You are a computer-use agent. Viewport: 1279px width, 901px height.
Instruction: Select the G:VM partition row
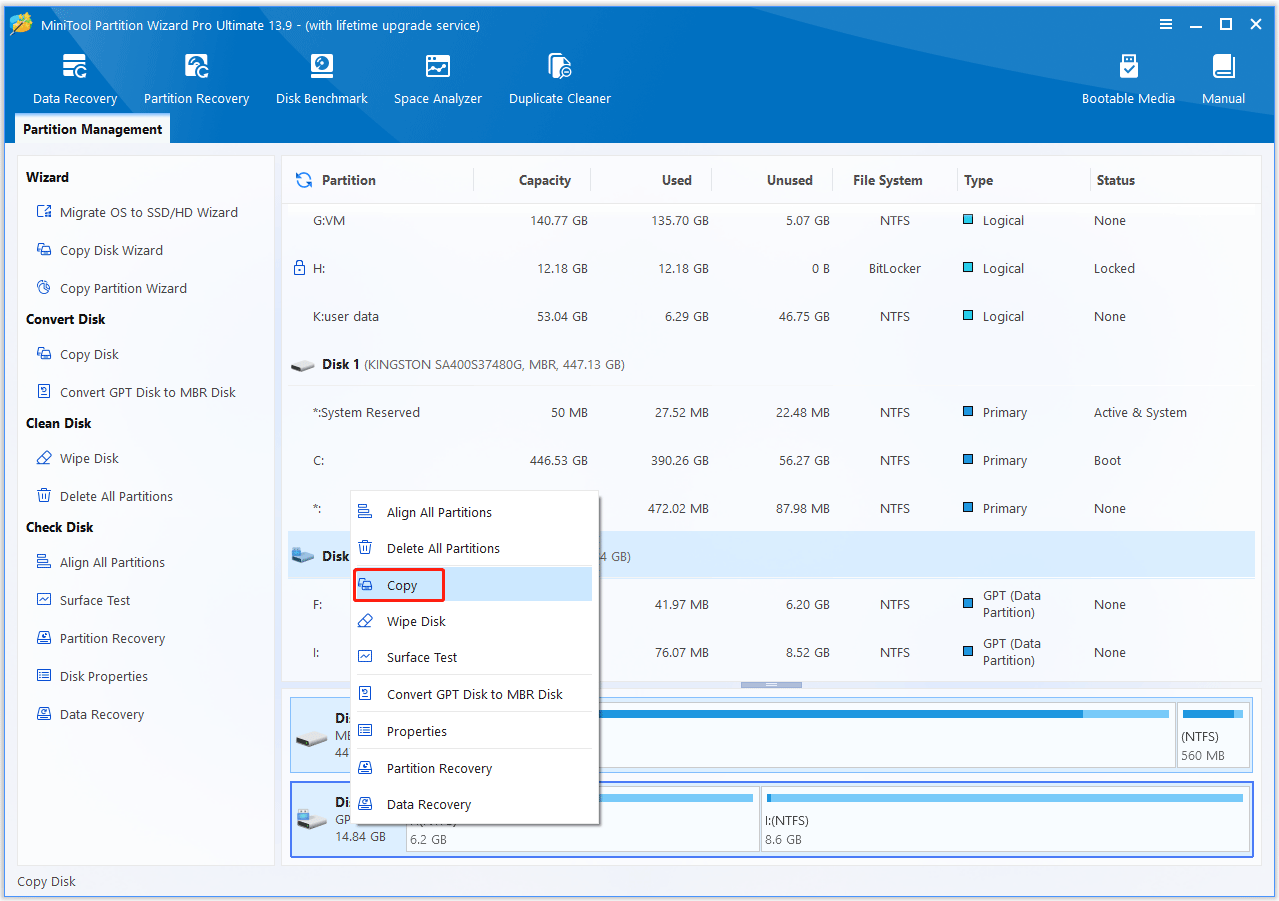(x=771, y=220)
